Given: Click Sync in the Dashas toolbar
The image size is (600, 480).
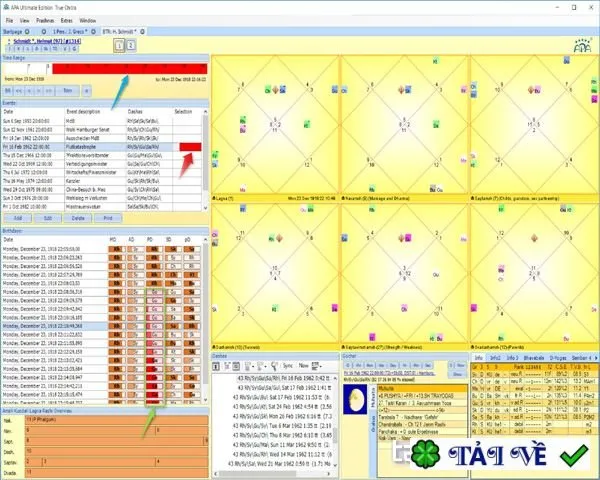Looking at the screenshot, I should [288, 366].
